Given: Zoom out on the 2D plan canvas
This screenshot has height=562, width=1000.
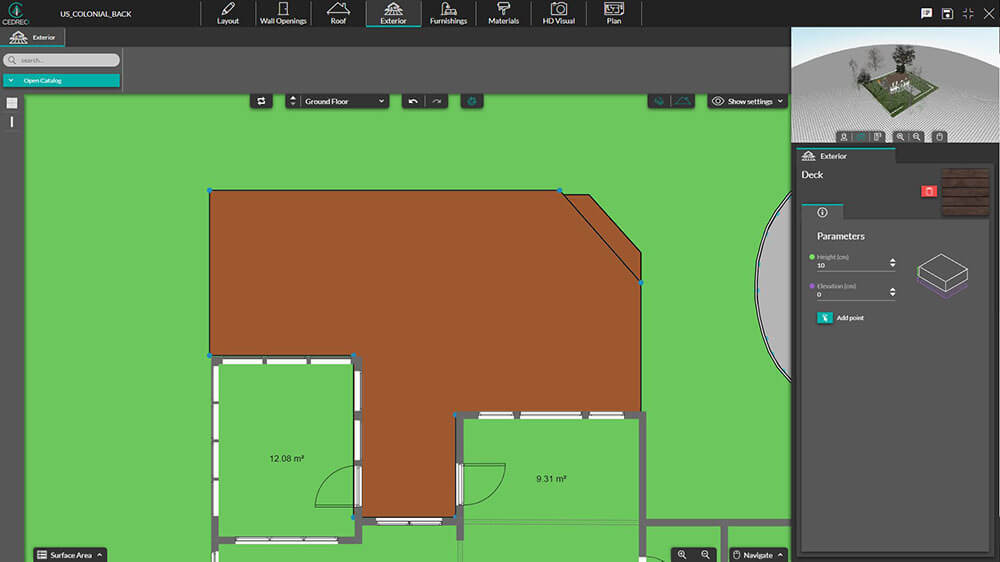Looking at the screenshot, I should click(x=706, y=554).
